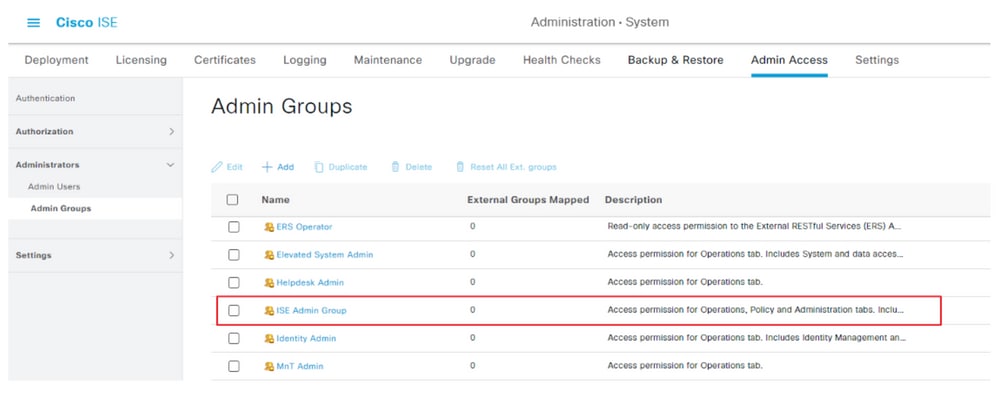Click the ISE Admin Group description text
Image resolution: width=998 pixels, height=394 pixels.
click(756, 311)
